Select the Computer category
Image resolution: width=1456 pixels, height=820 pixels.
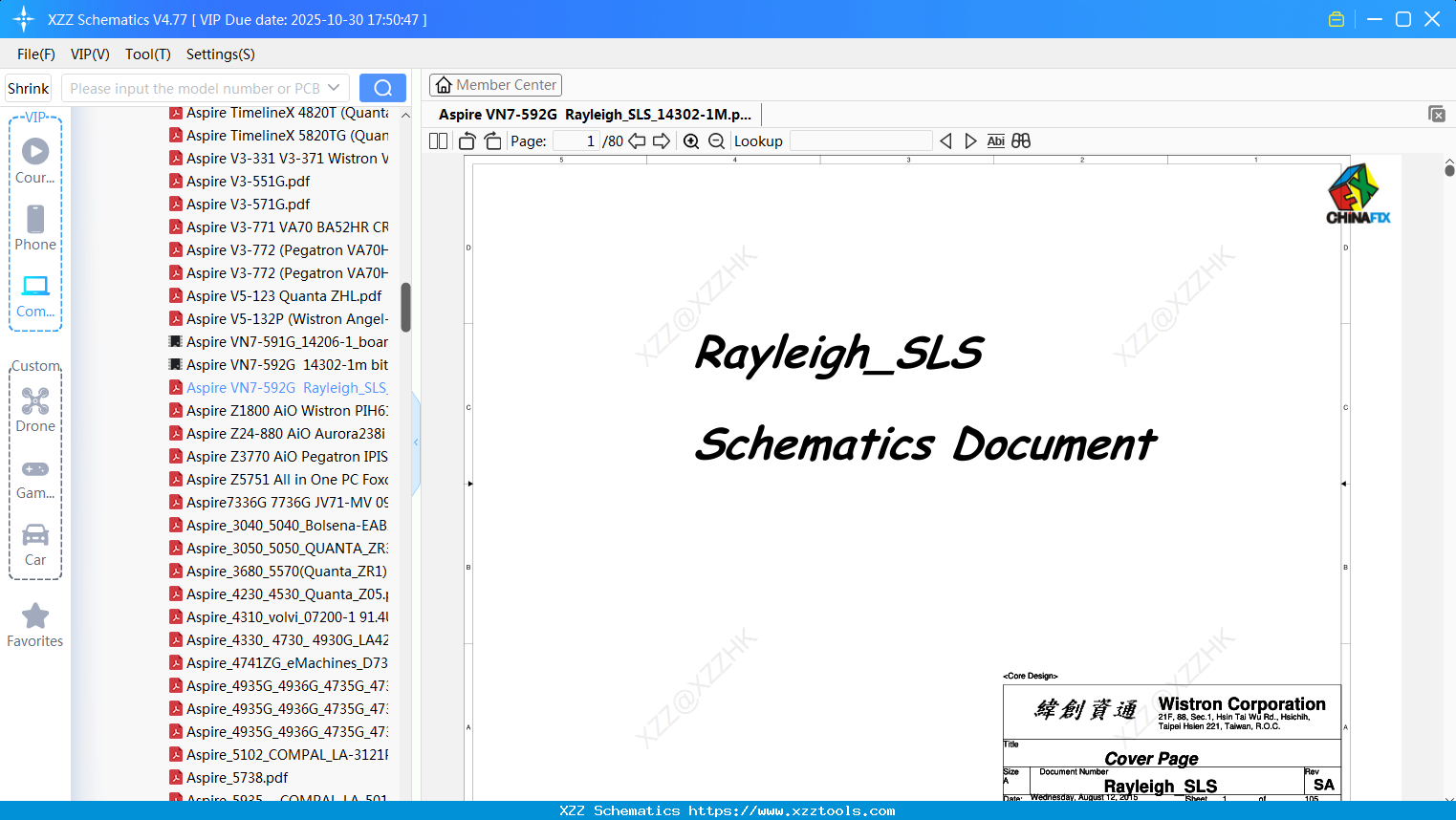pos(35,296)
